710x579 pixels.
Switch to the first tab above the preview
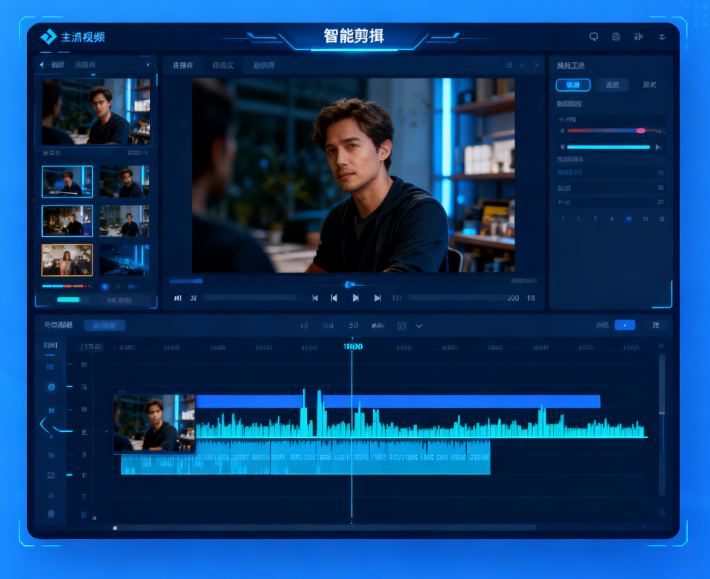tap(182, 65)
